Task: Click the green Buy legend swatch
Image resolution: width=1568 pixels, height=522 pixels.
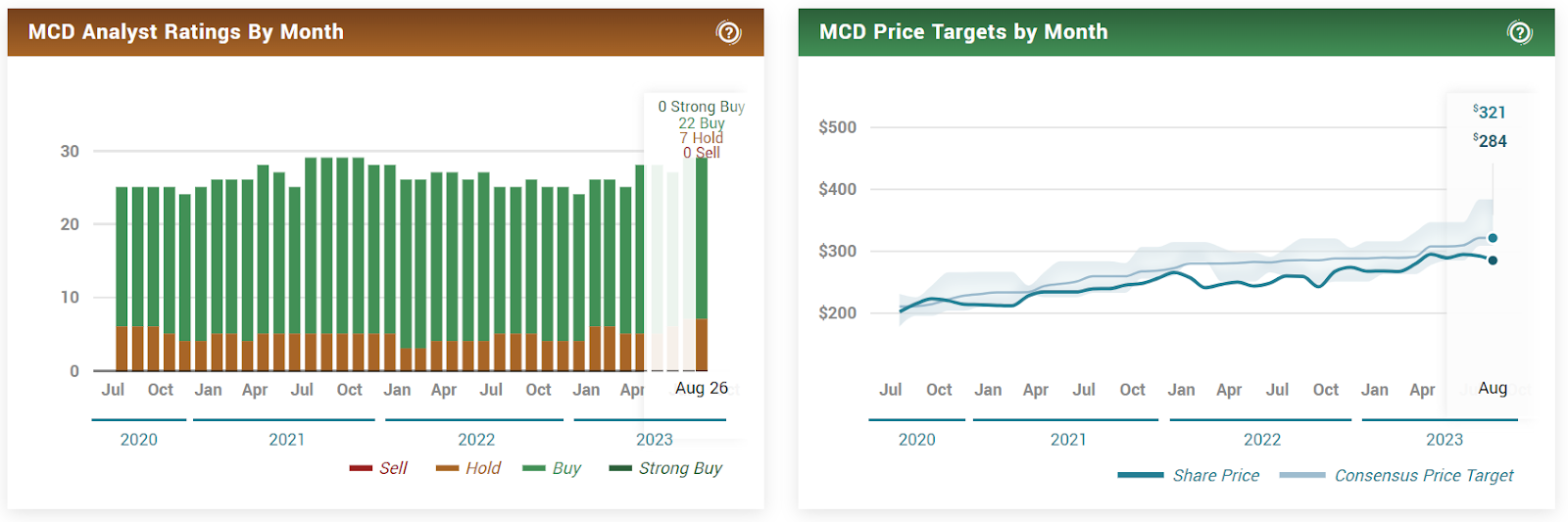Action: (534, 468)
